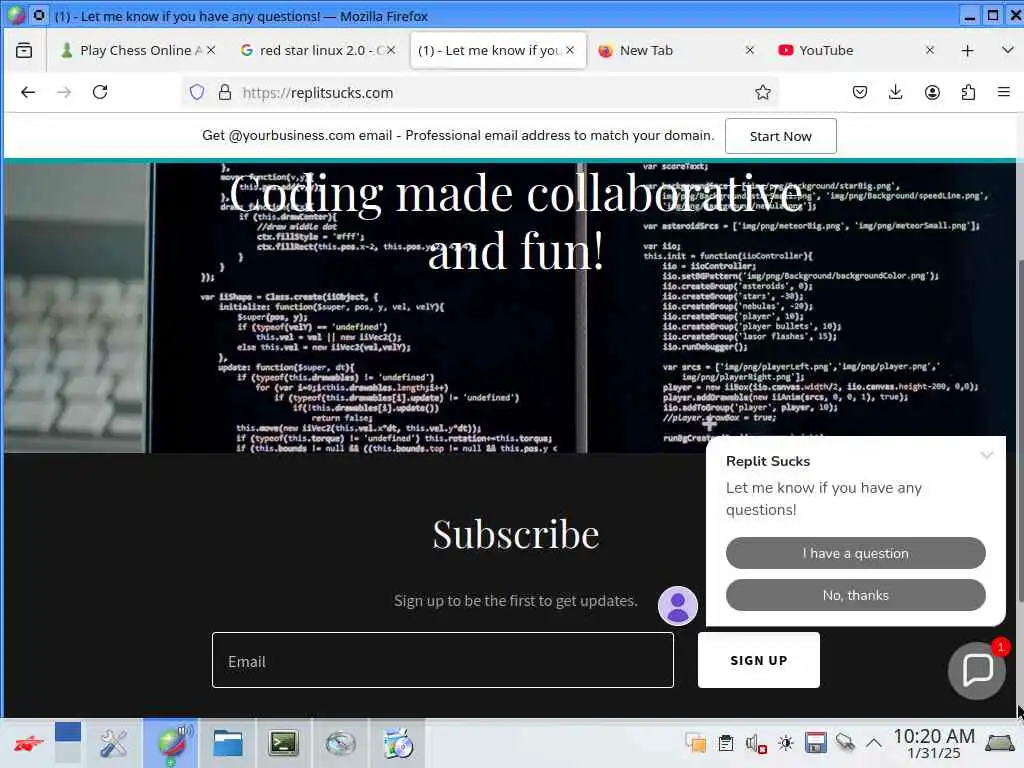The image size is (1024, 768).
Task: Click the Start Now button
Action: tap(780, 136)
